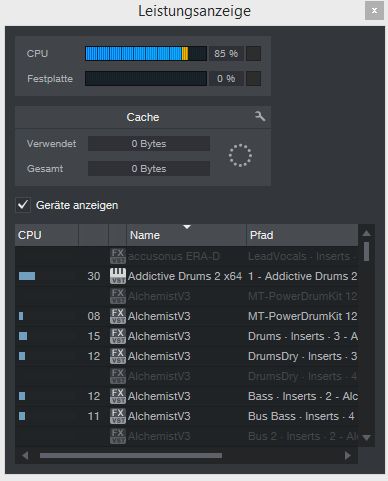Click the horizontal scroll left arrow
Screen dimensions: 388x481
[25, 455]
